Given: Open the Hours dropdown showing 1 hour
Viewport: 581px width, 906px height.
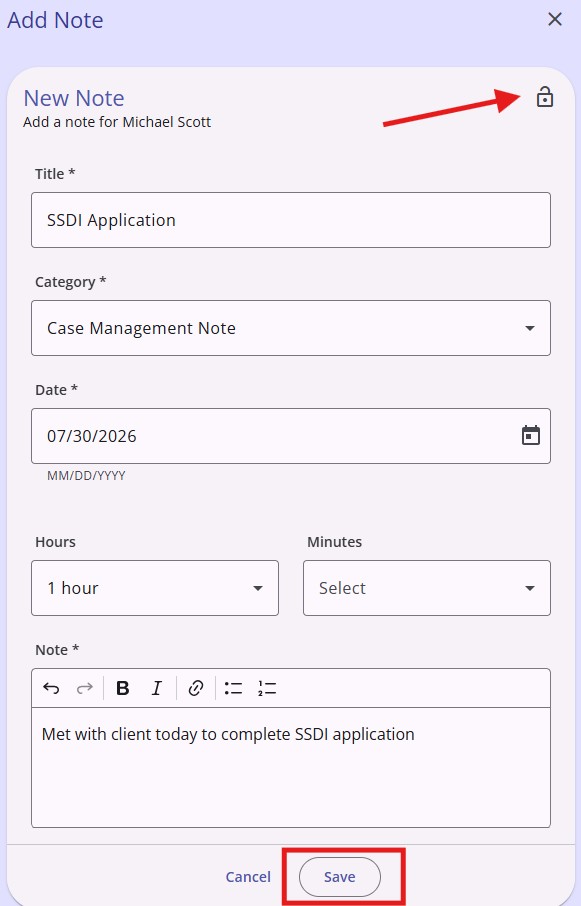Looking at the screenshot, I should (155, 588).
